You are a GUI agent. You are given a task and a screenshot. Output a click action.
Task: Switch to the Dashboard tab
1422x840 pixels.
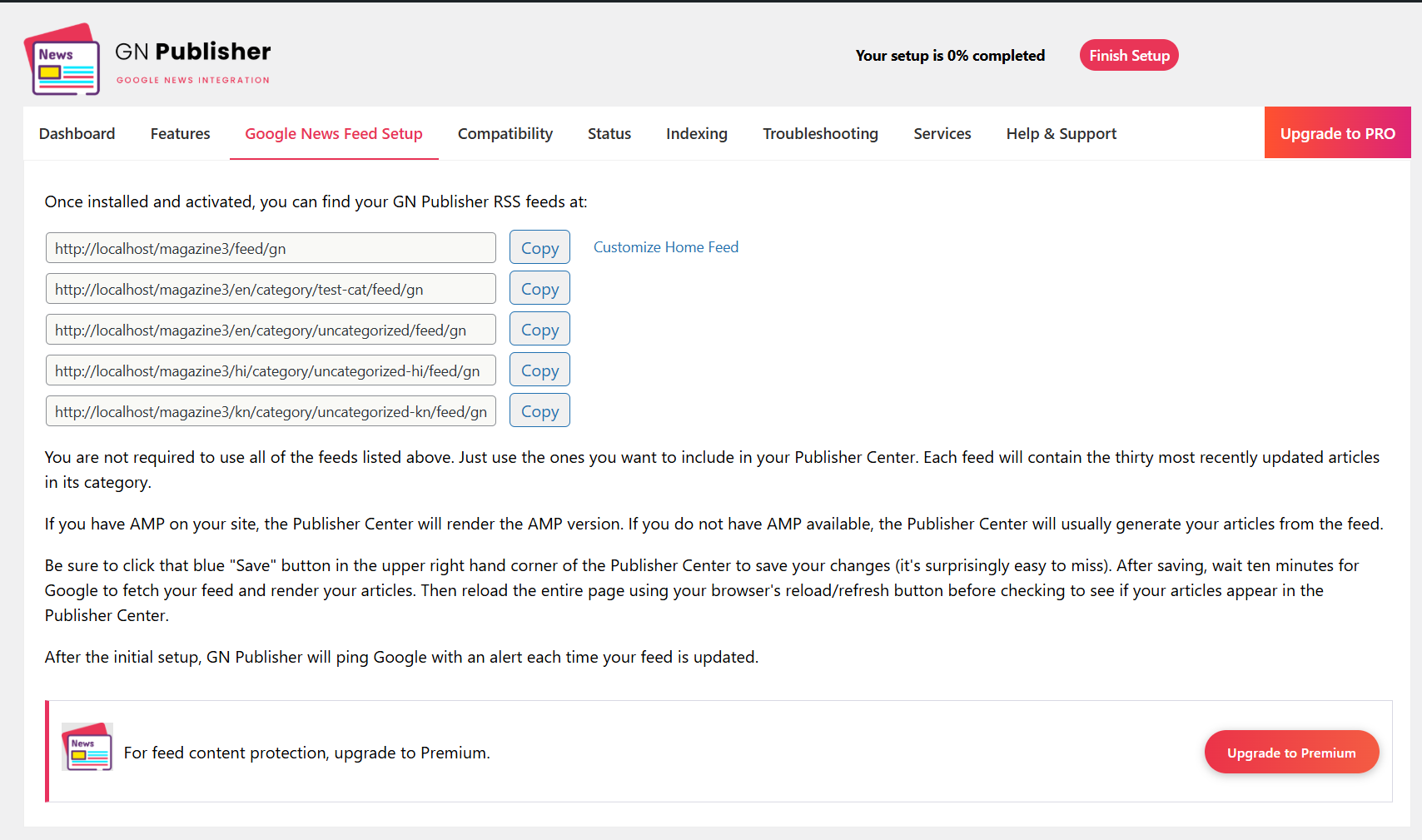[77, 133]
